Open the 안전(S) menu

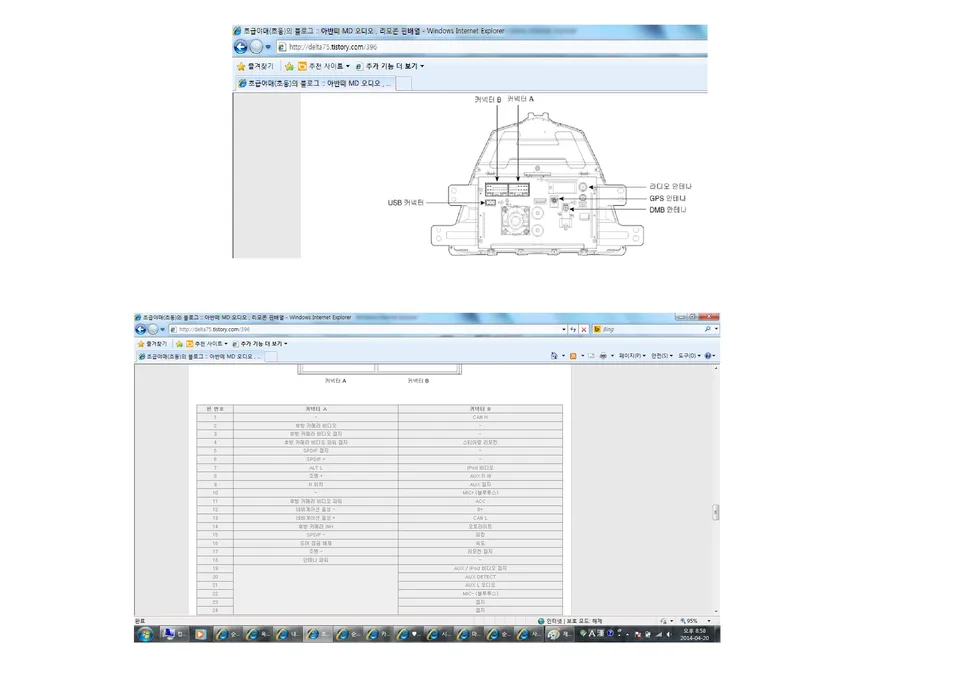click(x=662, y=356)
